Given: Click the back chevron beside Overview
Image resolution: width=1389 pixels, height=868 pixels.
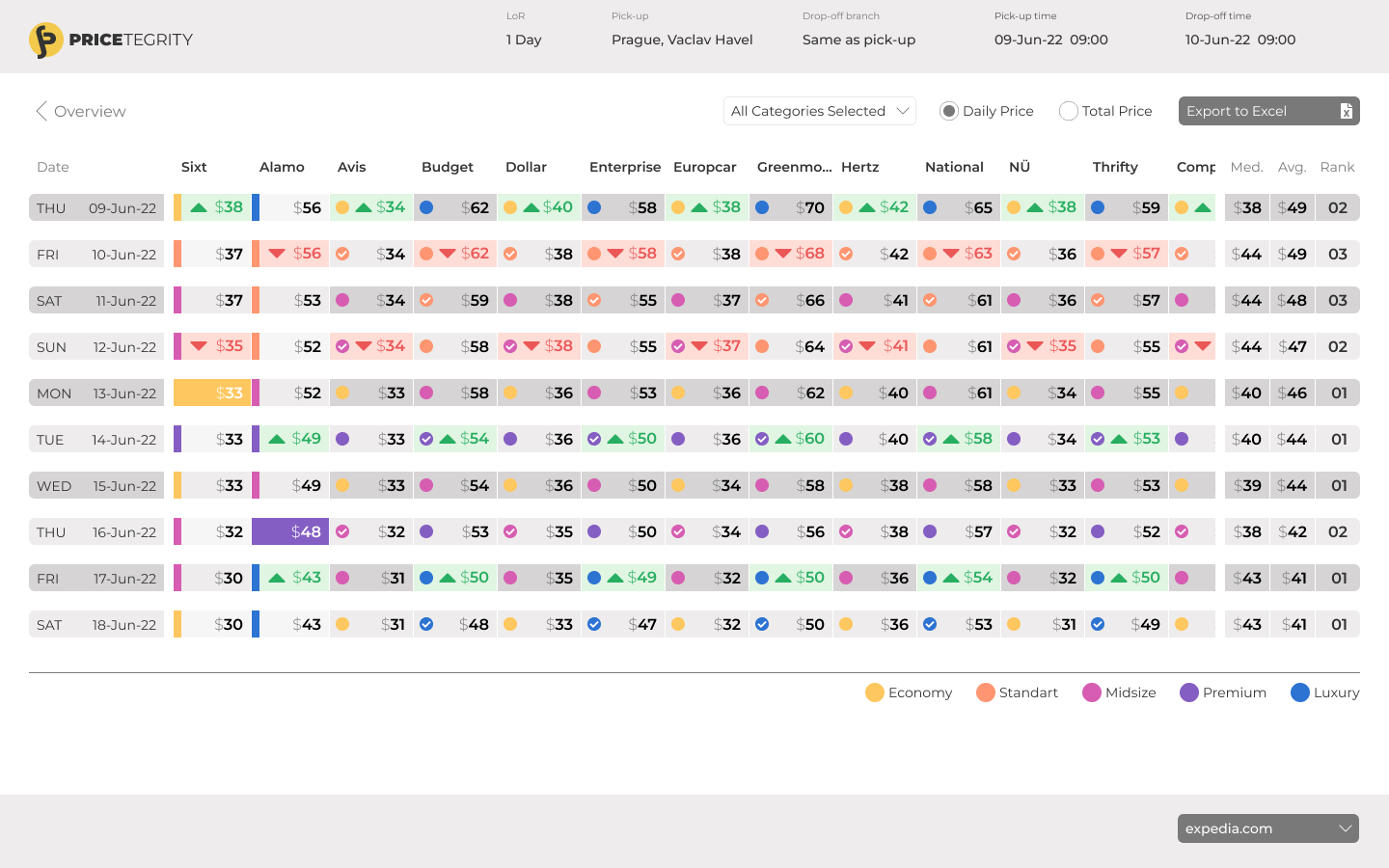Looking at the screenshot, I should coord(41,111).
